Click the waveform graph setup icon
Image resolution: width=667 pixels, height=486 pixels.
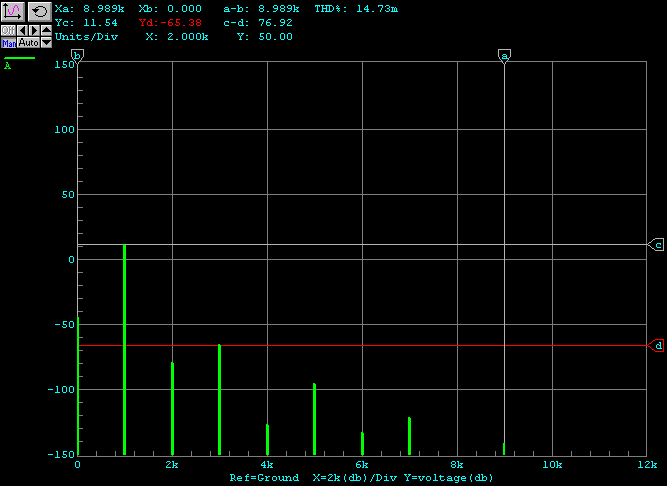pyautogui.click(x=13, y=11)
